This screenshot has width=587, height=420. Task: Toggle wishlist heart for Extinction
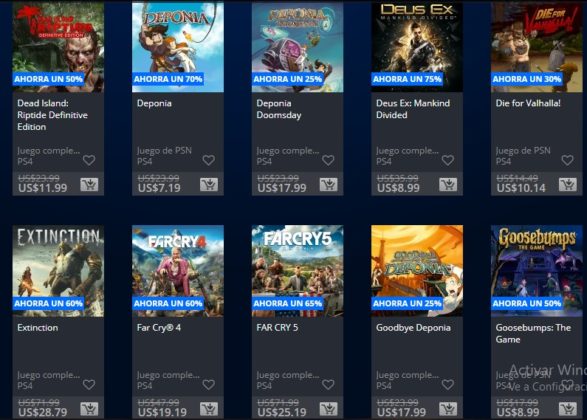pyautogui.click(x=89, y=384)
